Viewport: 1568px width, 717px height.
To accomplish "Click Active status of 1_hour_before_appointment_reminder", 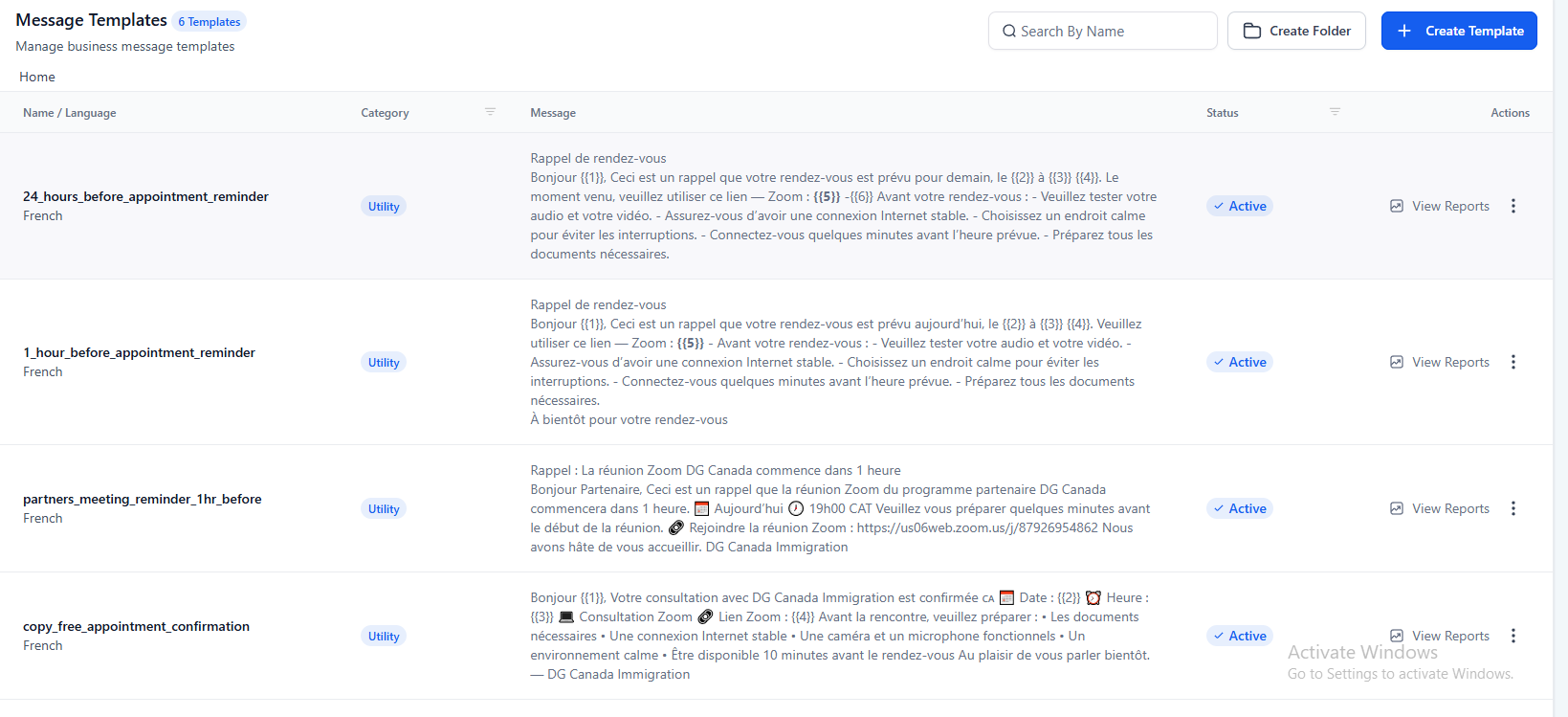I will [1240, 362].
